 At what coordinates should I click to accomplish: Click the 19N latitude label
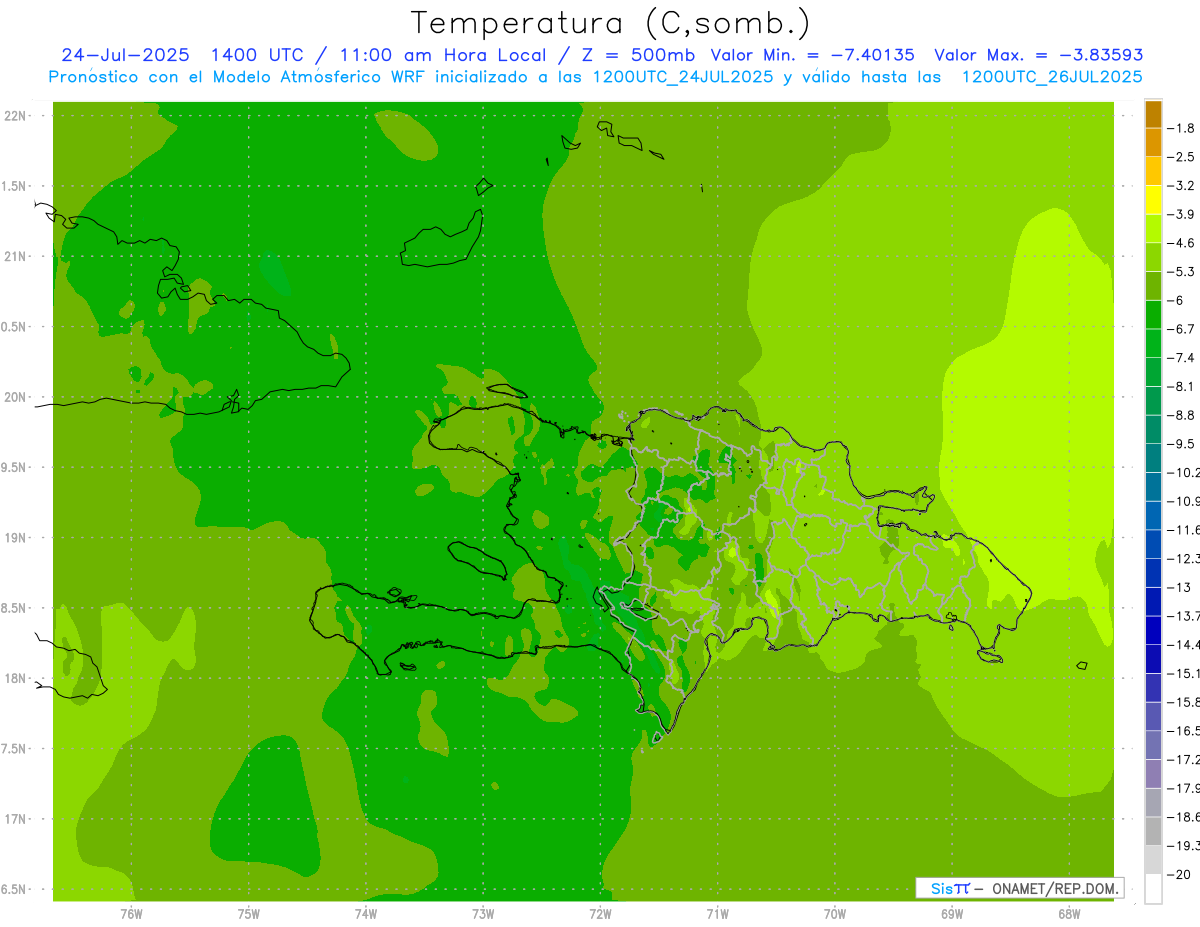tap(14, 538)
